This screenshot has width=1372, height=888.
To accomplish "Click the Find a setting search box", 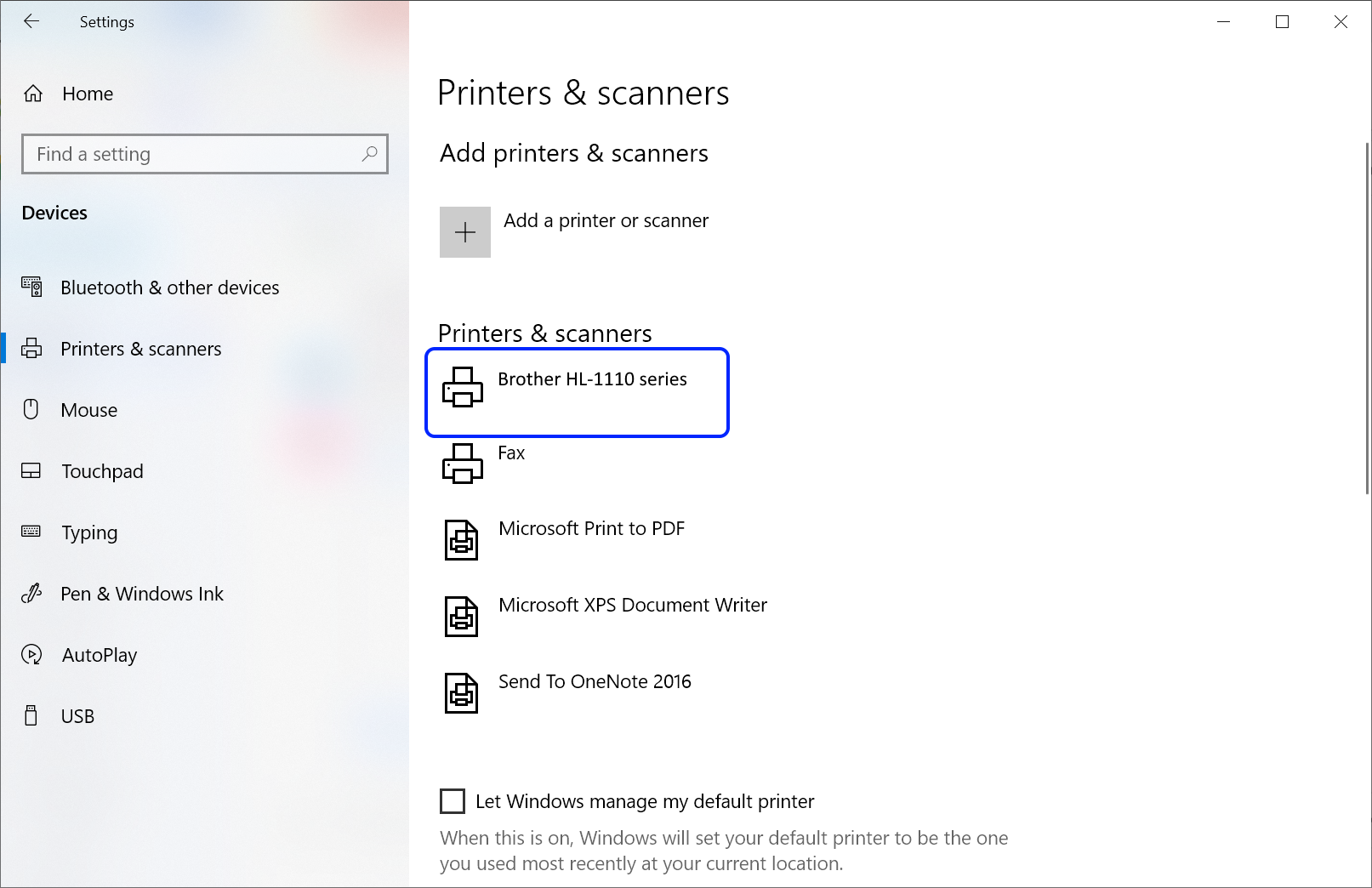I will 205,154.
